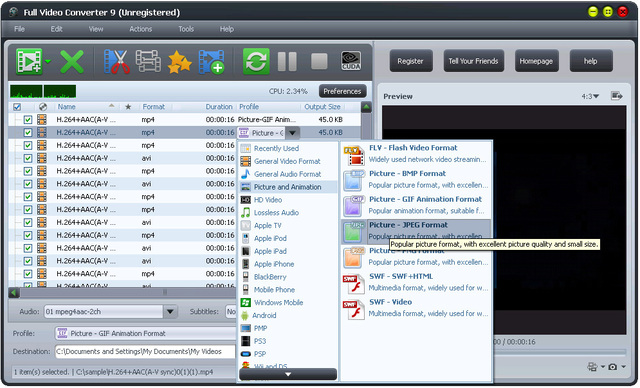Viewport: 640px width, 388px height.
Task: Open the Edit menu
Action: (56, 29)
